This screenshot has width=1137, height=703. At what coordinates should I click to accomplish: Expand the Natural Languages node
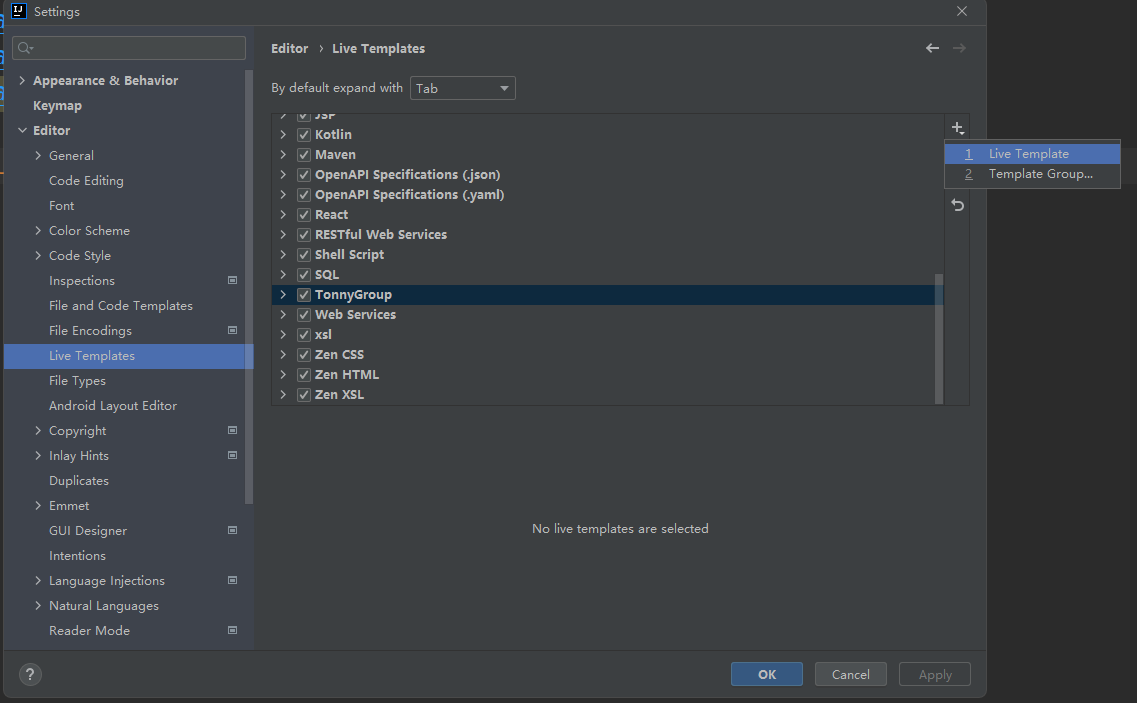(x=38, y=606)
